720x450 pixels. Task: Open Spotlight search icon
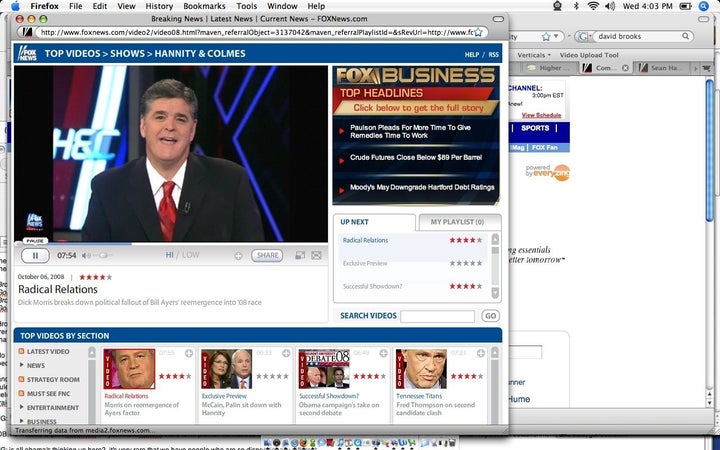pyautogui.click(x=703, y=6)
